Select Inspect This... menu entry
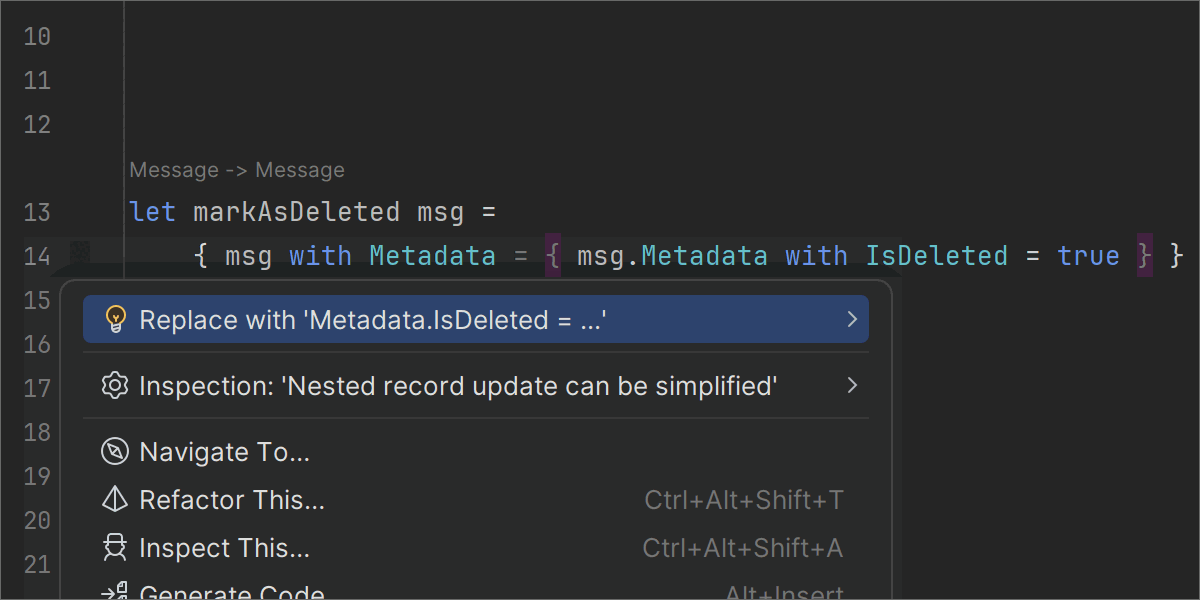The width and height of the screenshot is (1200, 600). (x=225, y=548)
